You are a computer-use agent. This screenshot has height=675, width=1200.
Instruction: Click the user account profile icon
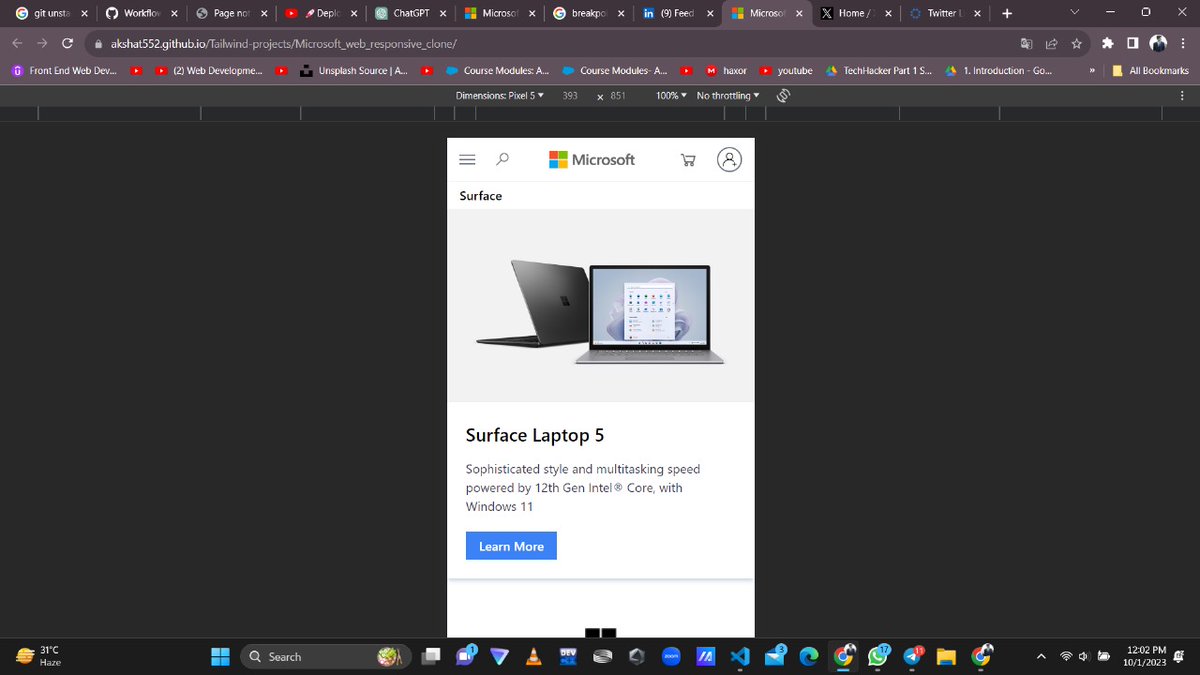730,159
